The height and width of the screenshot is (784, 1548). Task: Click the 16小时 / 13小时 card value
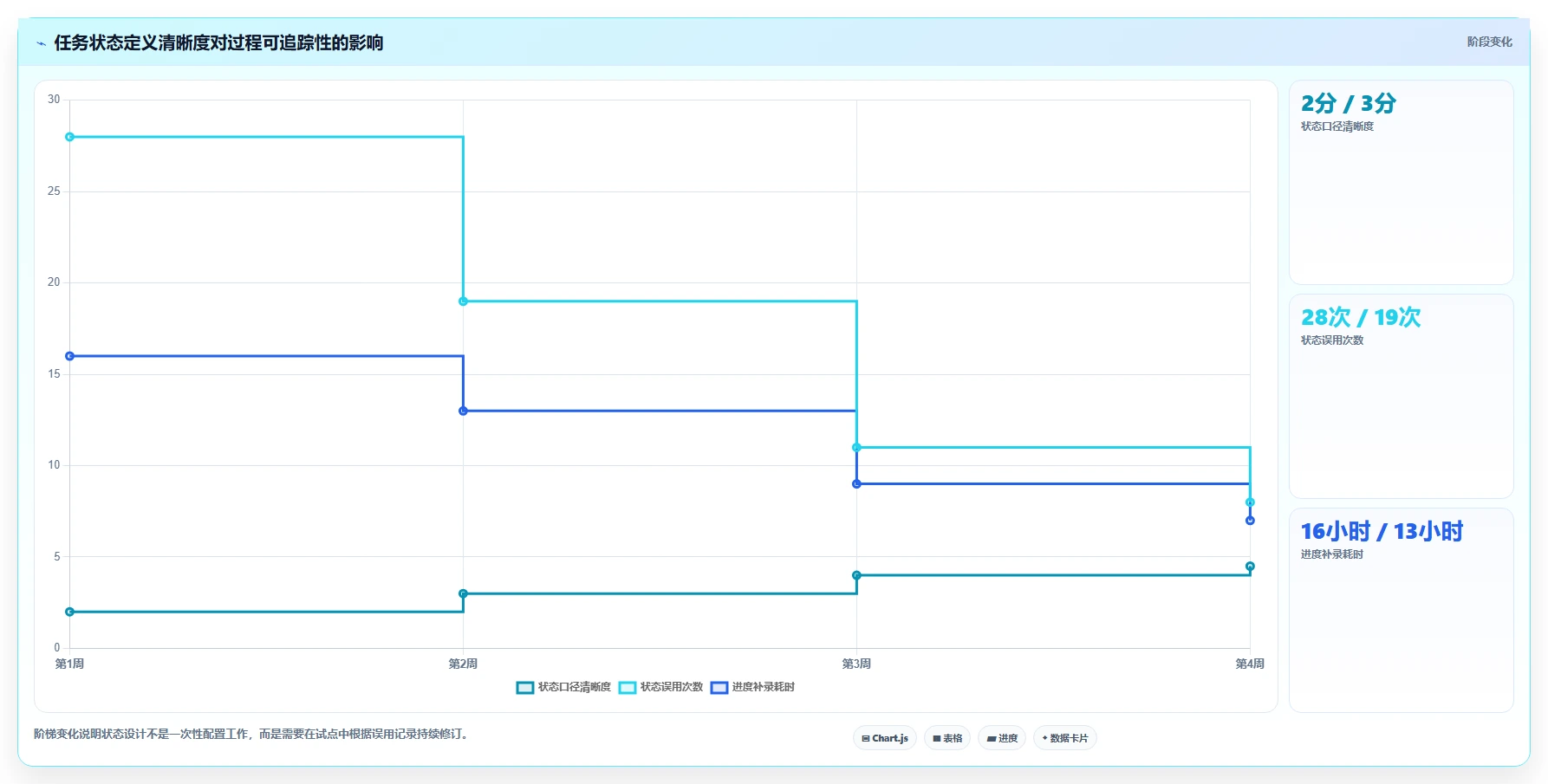[x=1382, y=532]
